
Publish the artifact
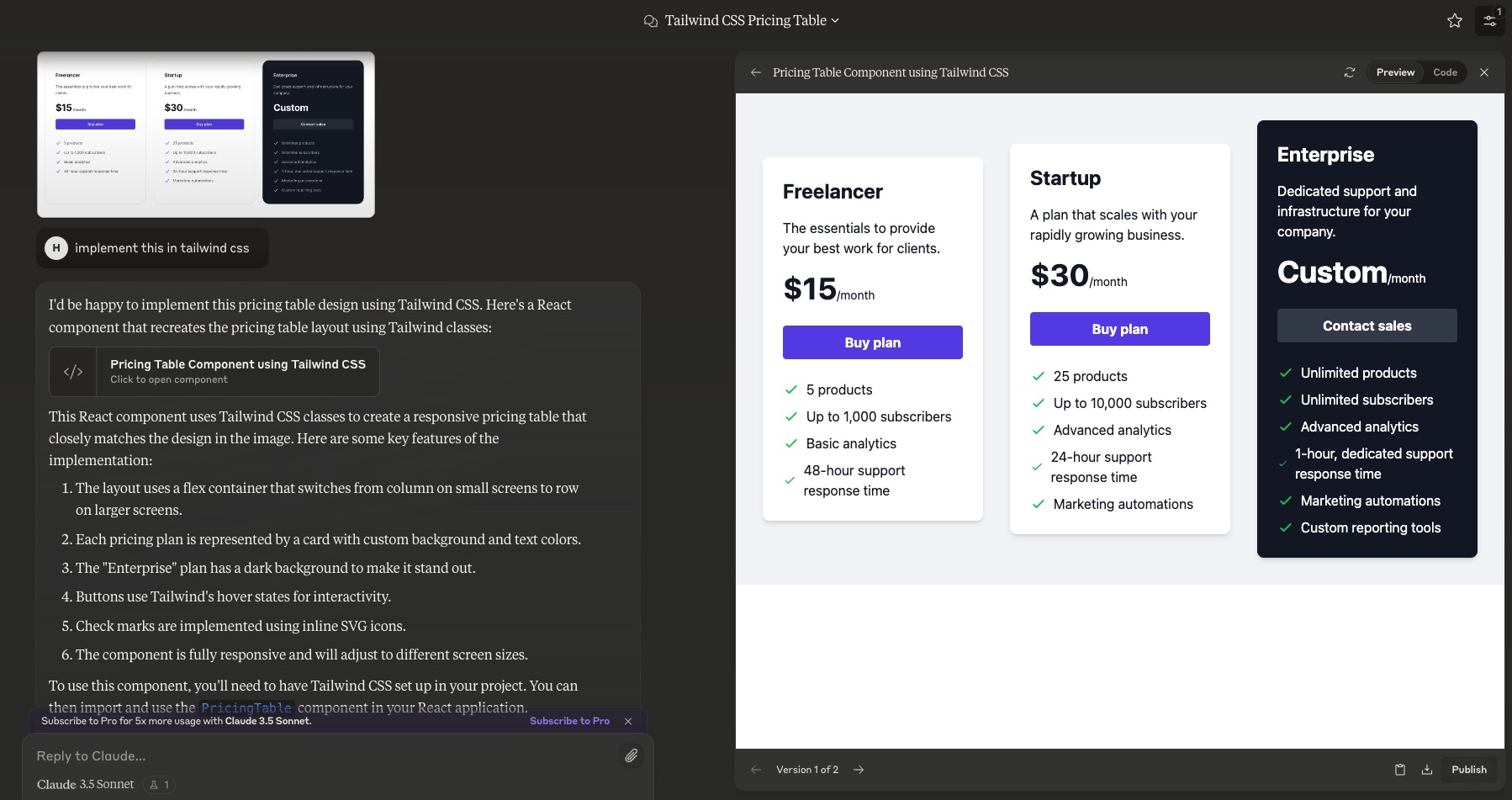coord(1469,770)
